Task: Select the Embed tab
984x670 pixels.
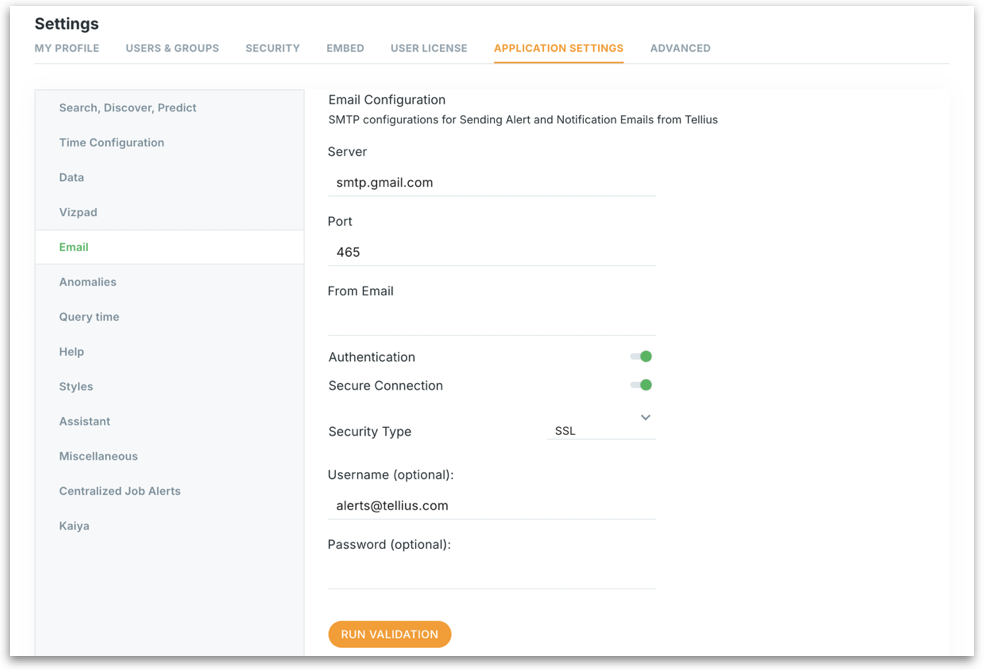Action: coord(345,48)
